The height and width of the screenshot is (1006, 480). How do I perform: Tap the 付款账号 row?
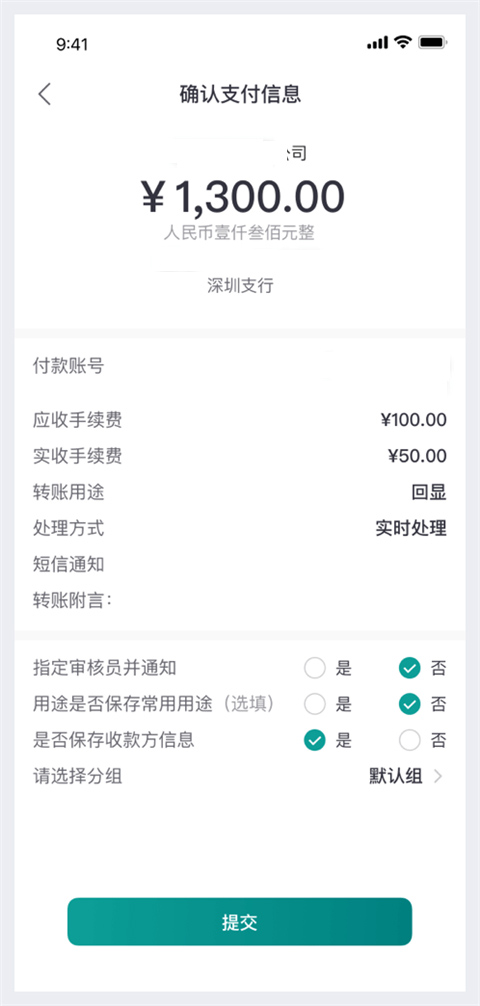click(239, 366)
